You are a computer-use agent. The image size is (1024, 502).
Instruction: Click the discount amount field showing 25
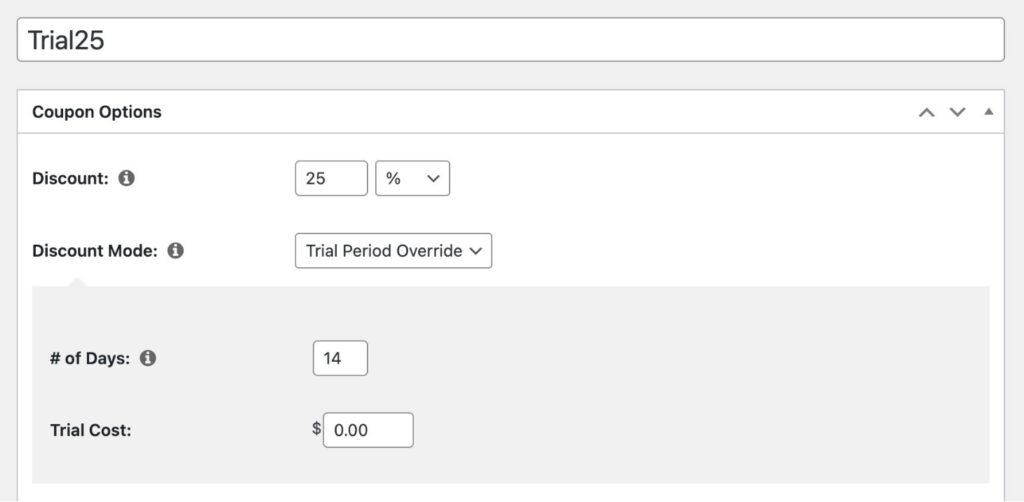tap(331, 179)
